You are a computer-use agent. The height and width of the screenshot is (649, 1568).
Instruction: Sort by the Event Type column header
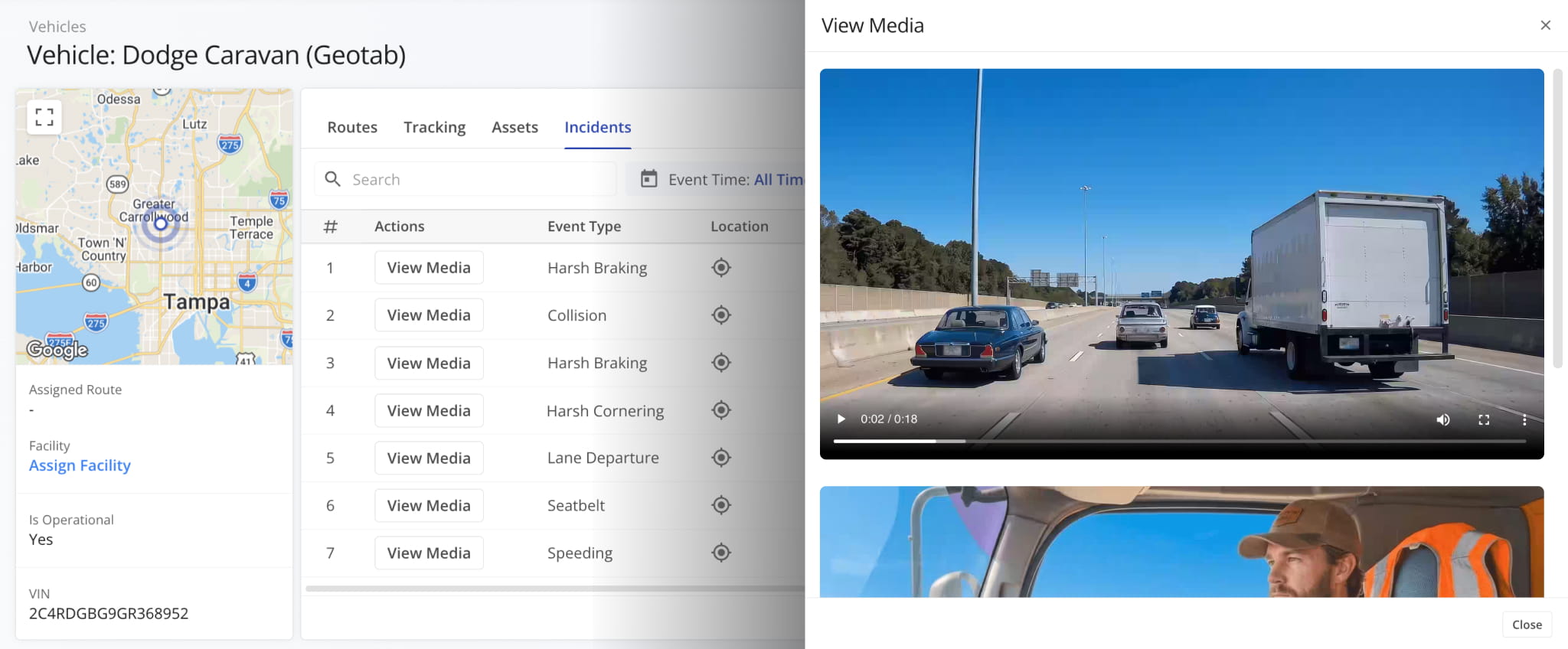click(x=584, y=227)
